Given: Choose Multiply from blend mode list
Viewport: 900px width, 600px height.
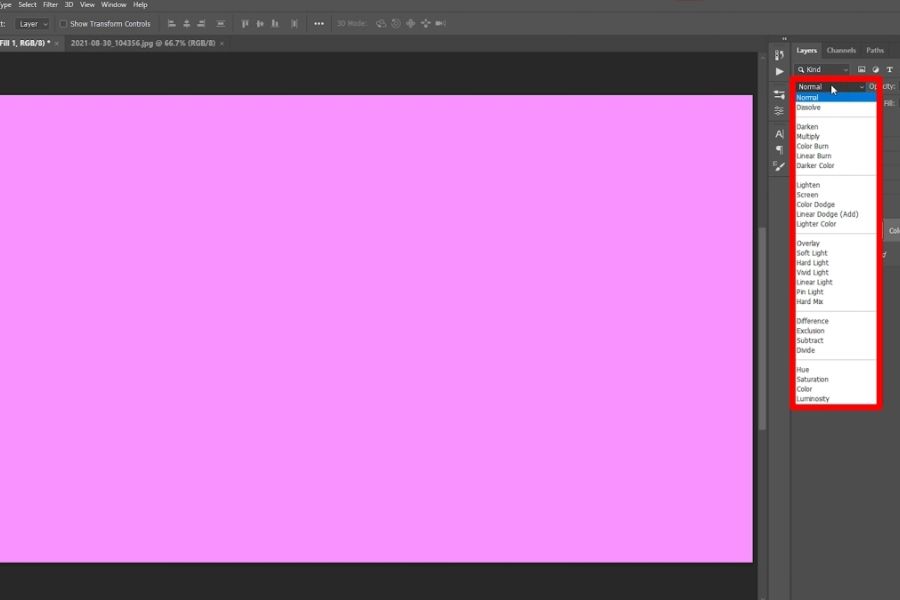Looking at the screenshot, I should 808,137.
